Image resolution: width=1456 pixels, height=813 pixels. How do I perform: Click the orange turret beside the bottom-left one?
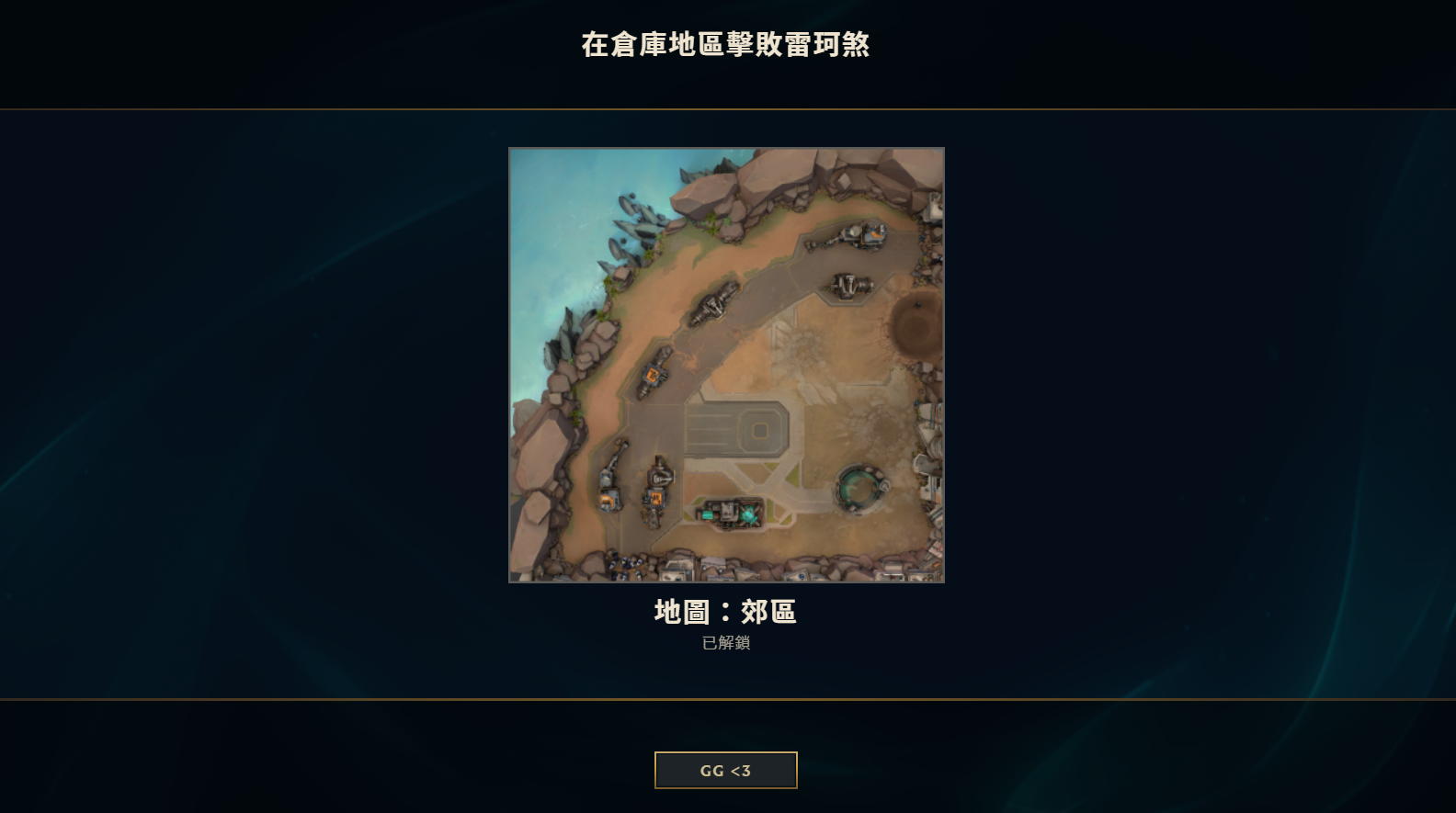658,488
